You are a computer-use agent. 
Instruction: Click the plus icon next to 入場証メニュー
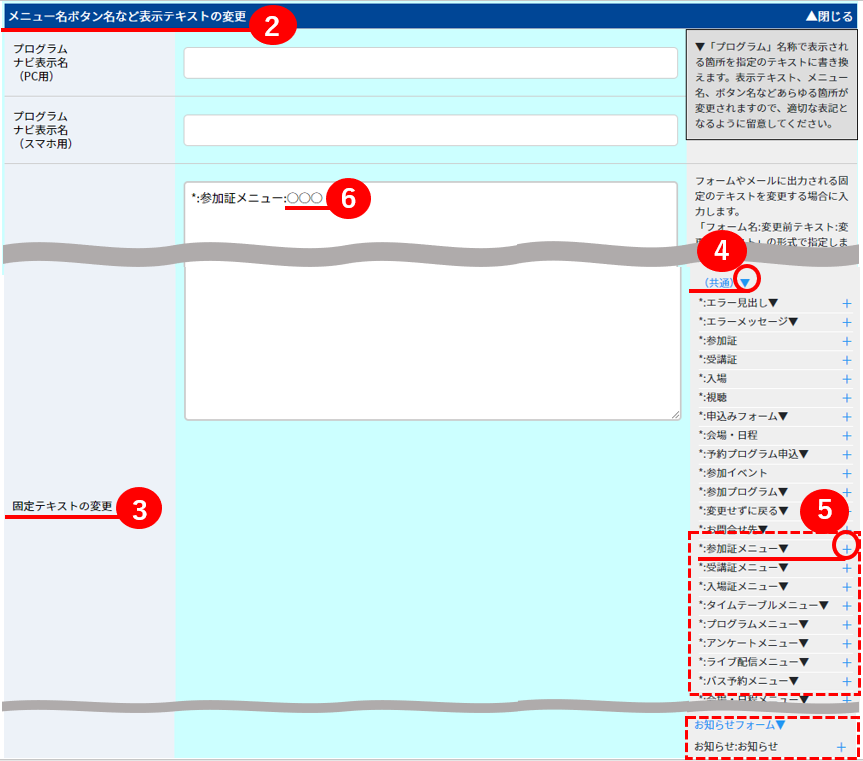coord(846,587)
